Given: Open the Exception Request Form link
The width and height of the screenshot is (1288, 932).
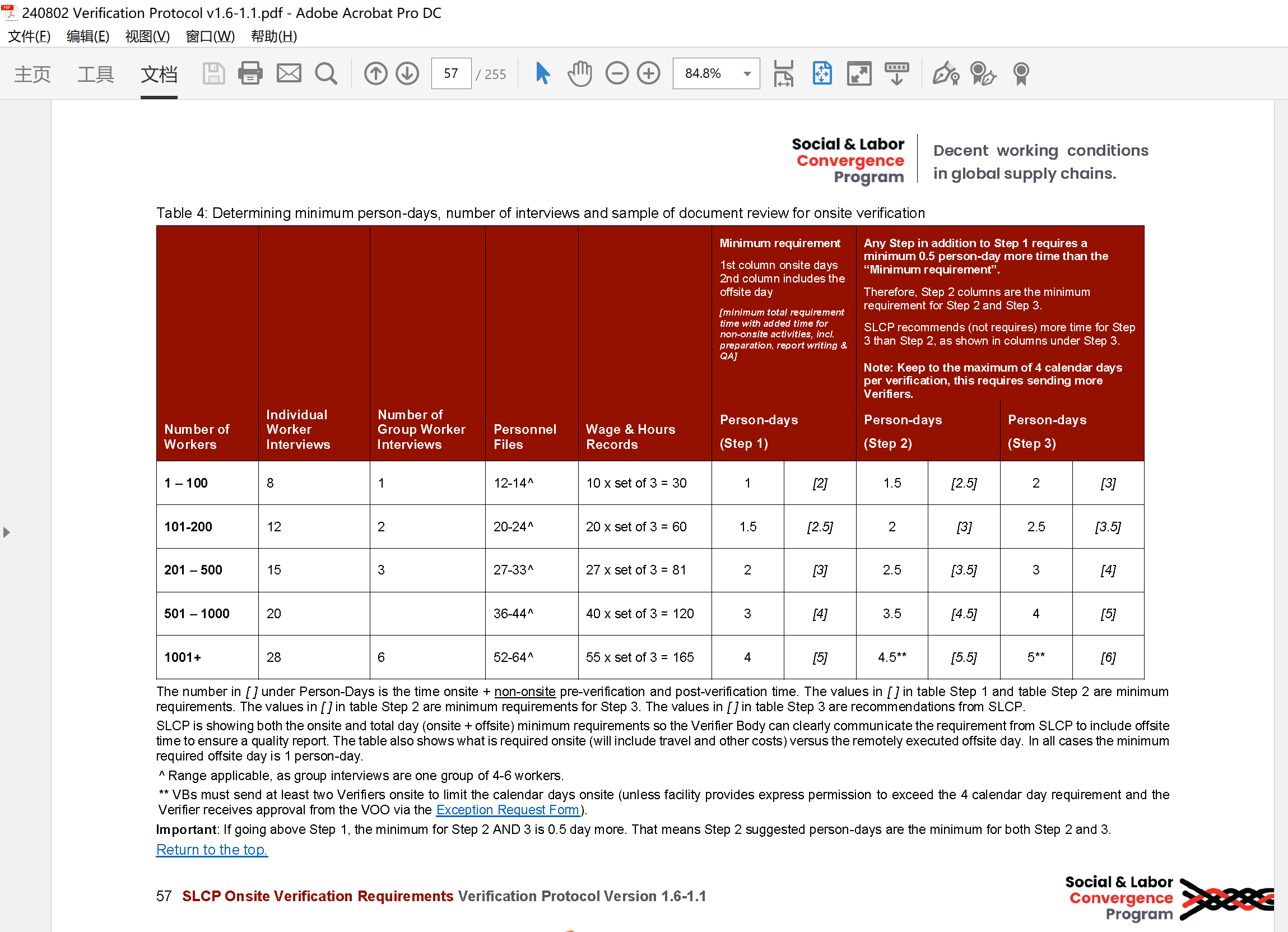Looking at the screenshot, I should tap(507, 810).
